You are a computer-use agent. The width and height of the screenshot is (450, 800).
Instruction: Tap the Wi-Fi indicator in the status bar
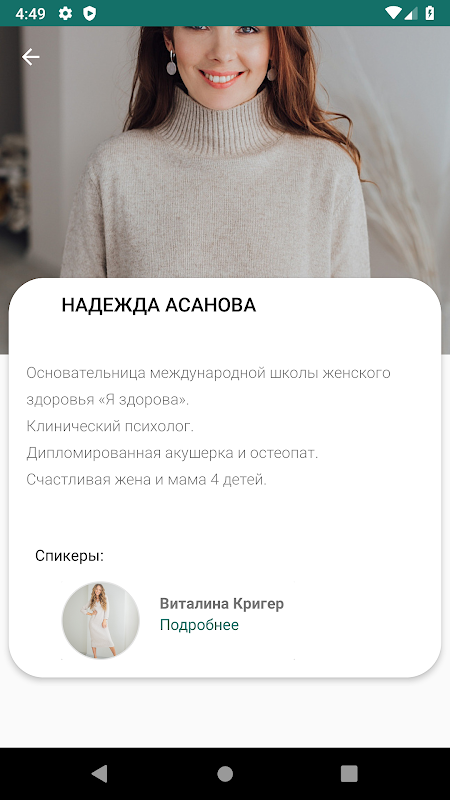point(393,13)
